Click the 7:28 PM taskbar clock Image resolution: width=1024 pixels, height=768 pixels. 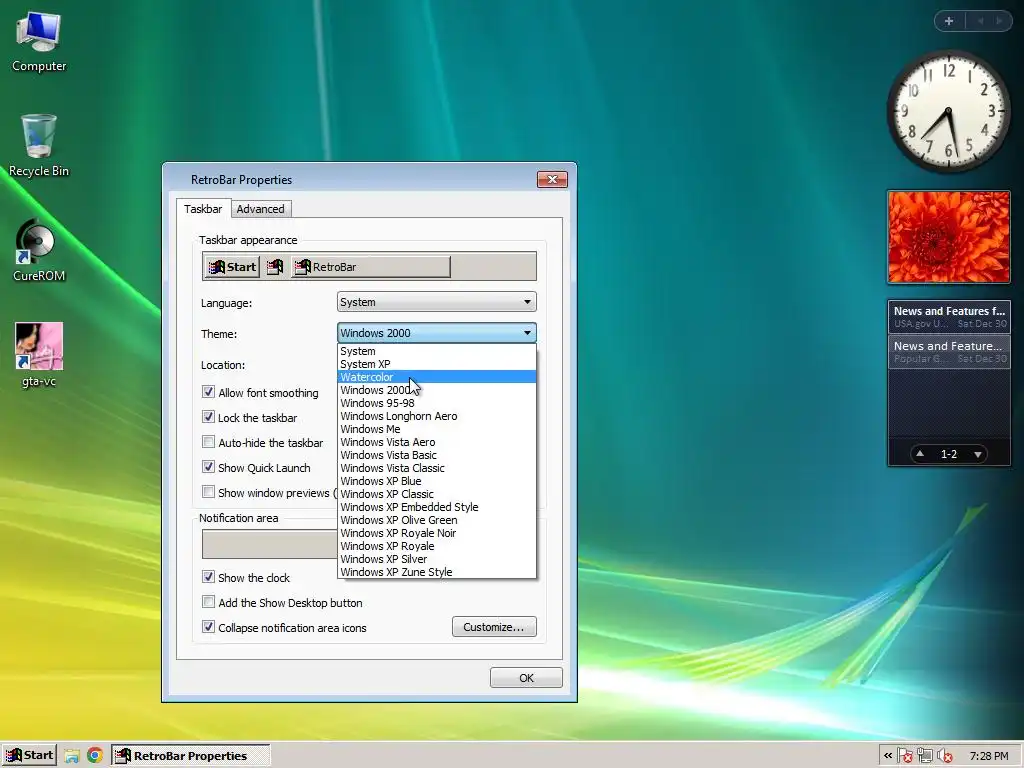pyautogui.click(x=989, y=756)
